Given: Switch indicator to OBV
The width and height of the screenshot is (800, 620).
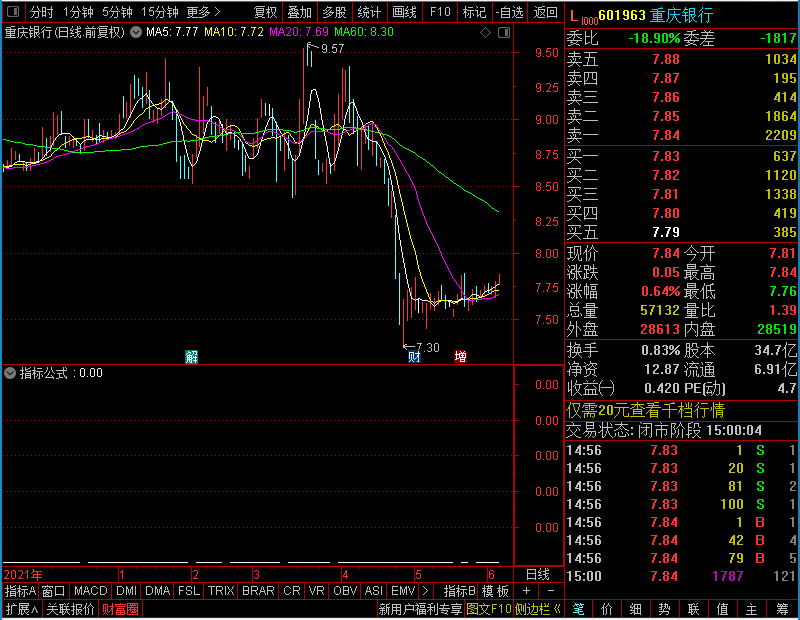Looking at the screenshot, I should (344, 591).
